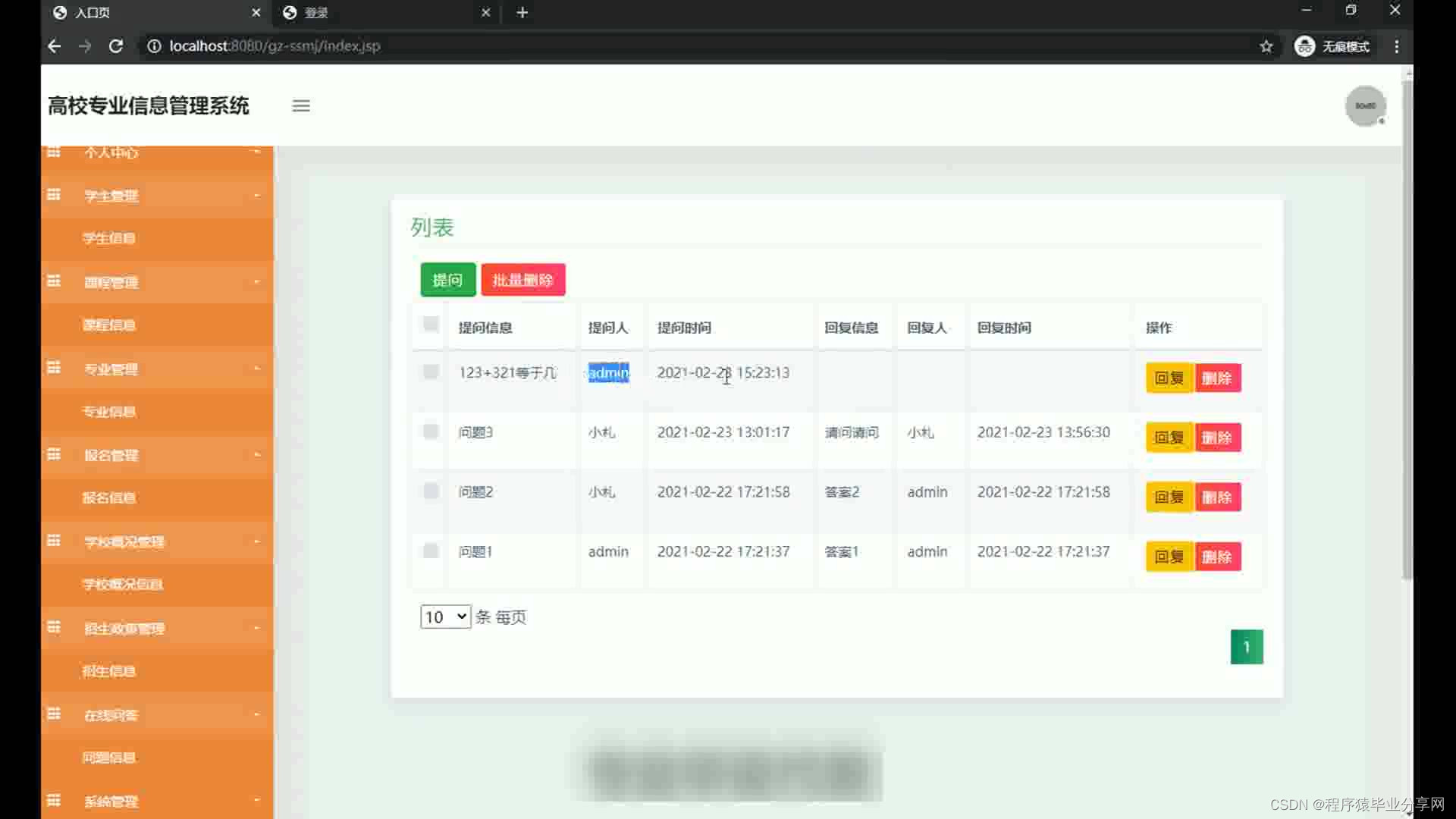Click the red 批量删除 button
This screenshot has width=1456, height=819.
(x=522, y=280)
